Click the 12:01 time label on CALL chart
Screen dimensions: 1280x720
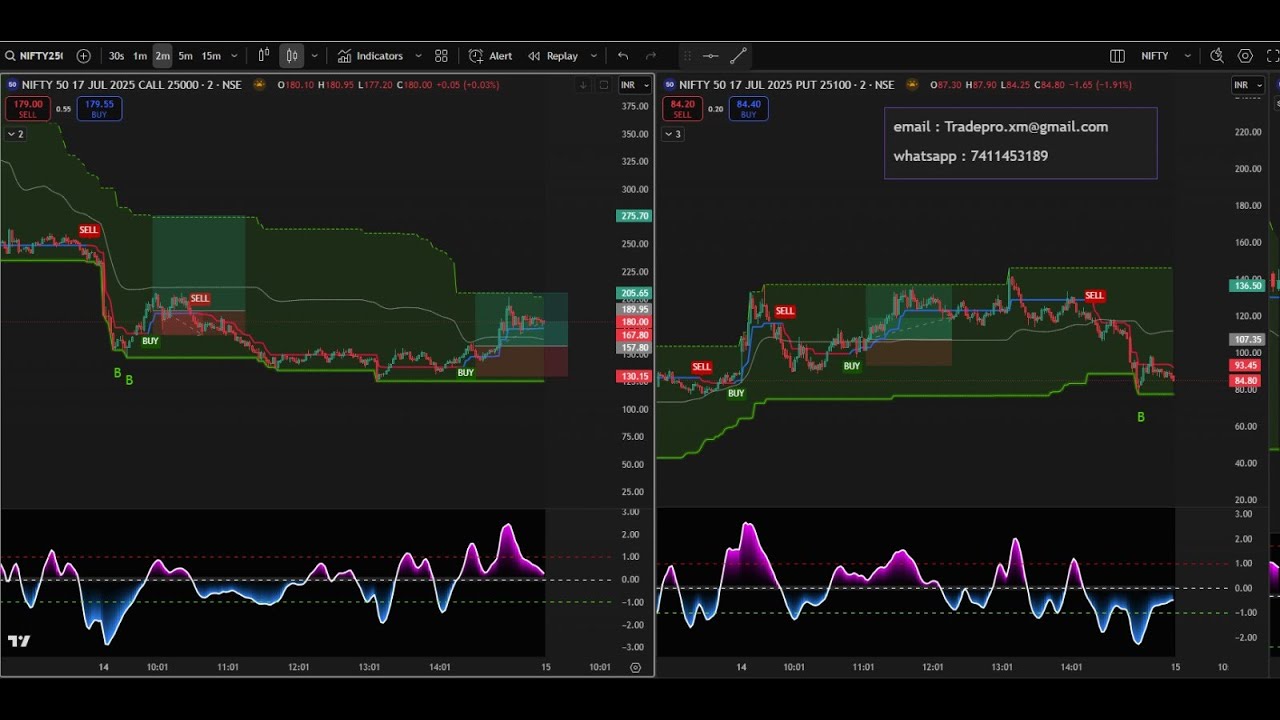click(x=298, y=667)
